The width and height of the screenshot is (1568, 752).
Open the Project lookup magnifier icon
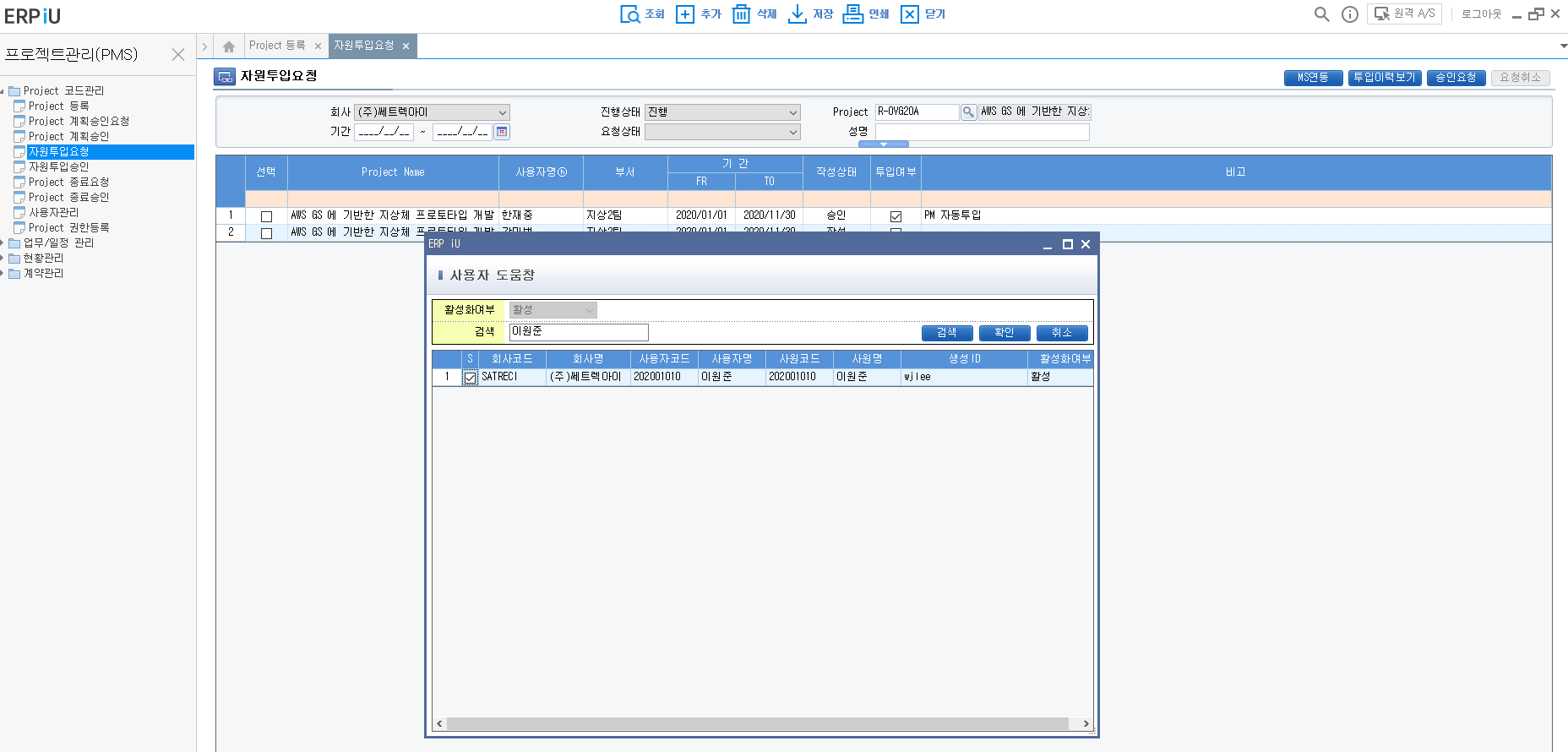tap(969, 112)
